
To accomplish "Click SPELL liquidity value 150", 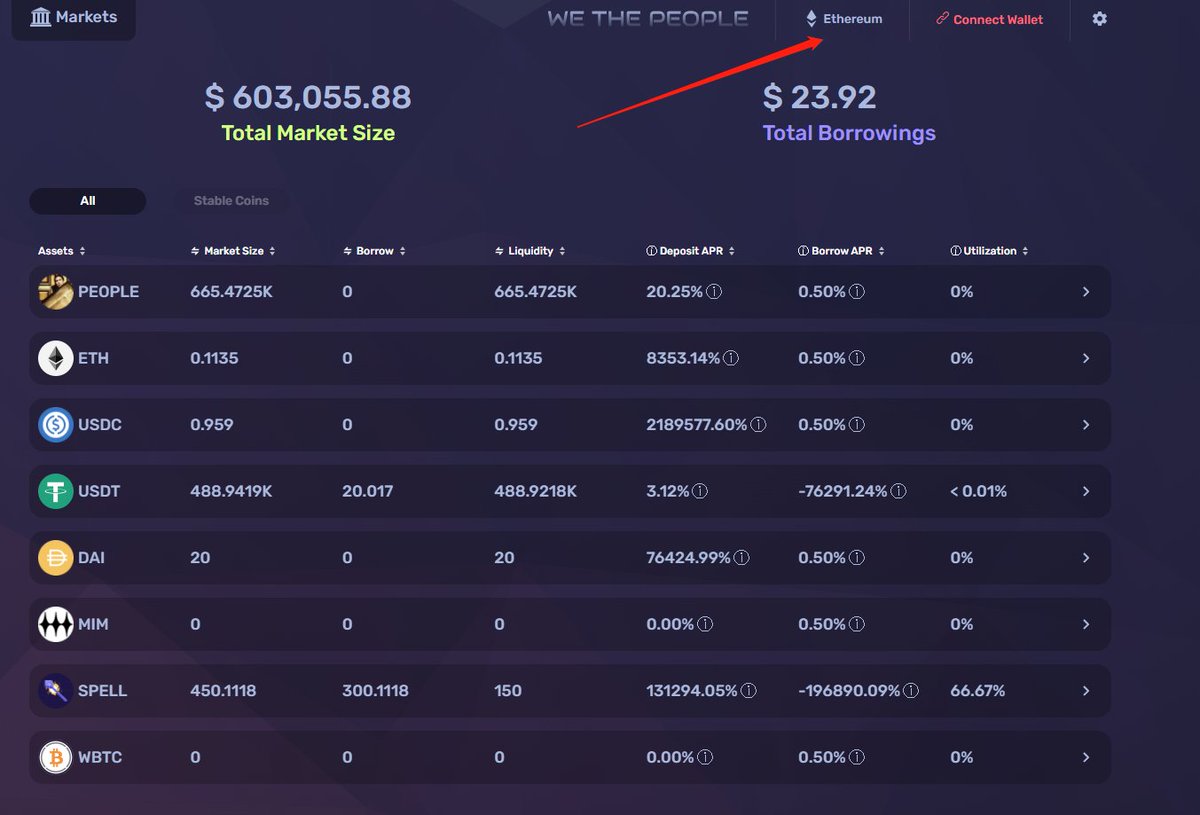I will click(x=508, y=691).
